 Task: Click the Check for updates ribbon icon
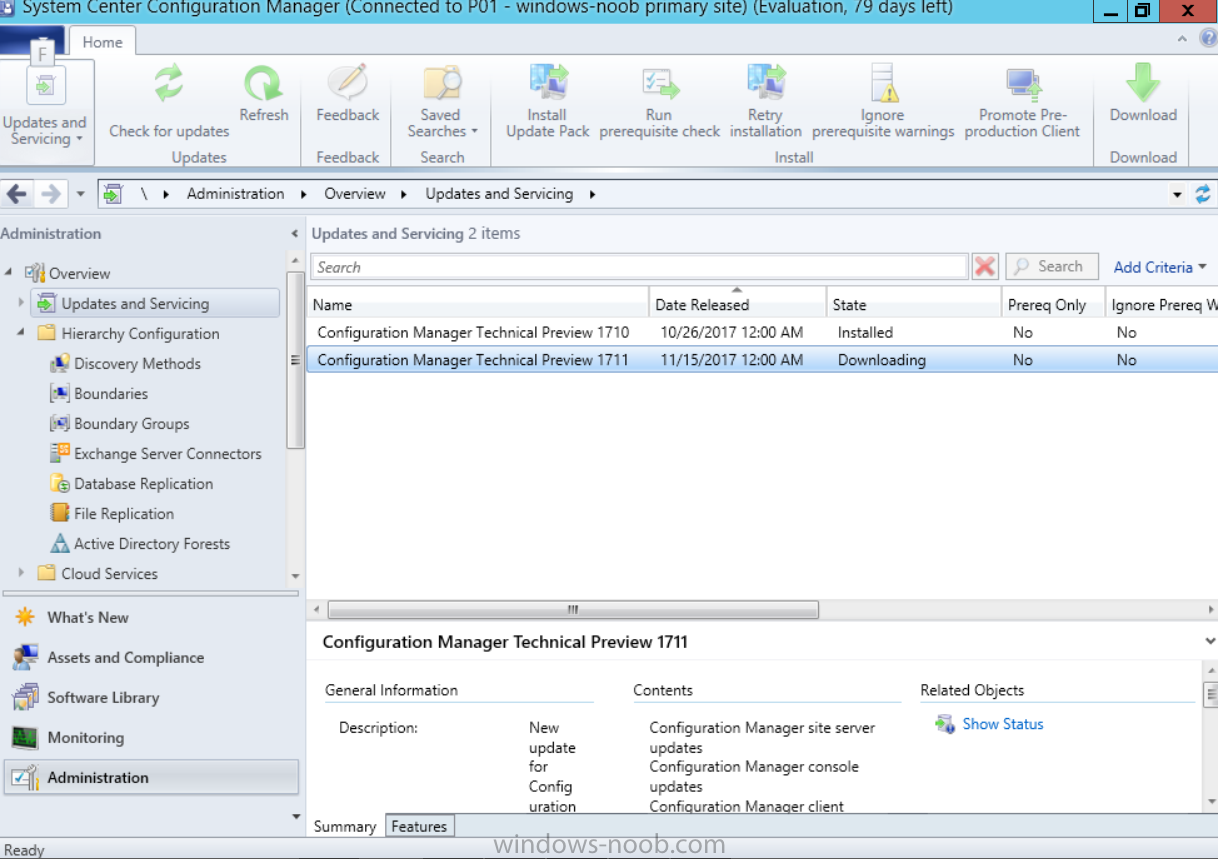(168, 83)
